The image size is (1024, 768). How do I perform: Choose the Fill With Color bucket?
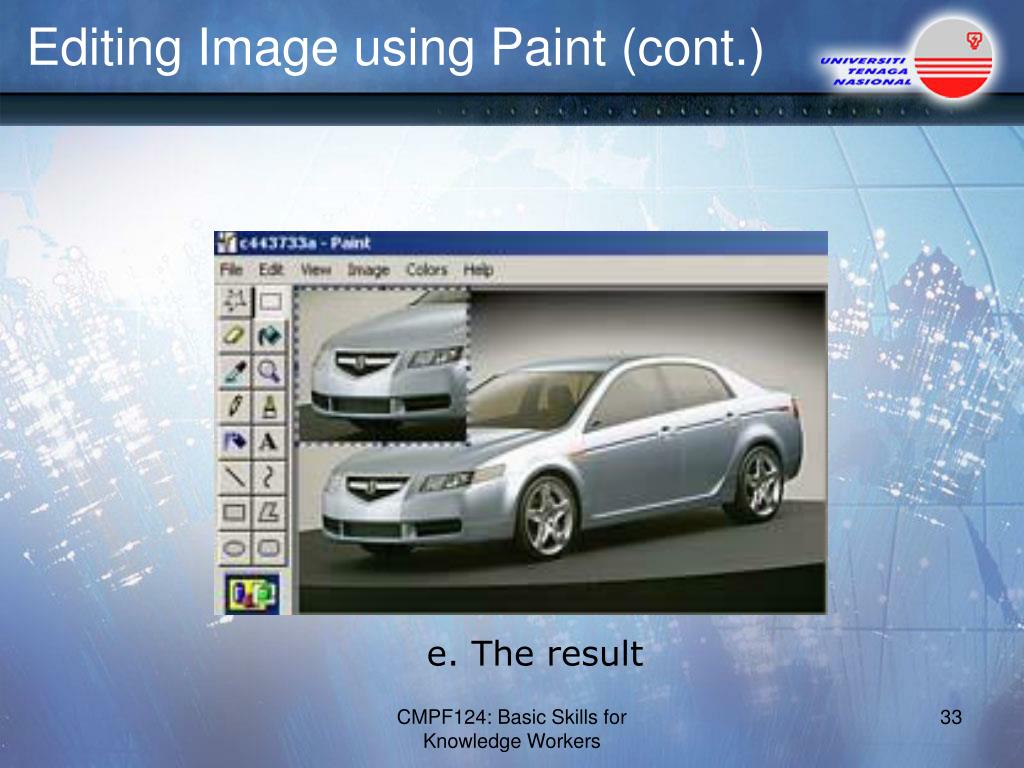tap(270, 336)
